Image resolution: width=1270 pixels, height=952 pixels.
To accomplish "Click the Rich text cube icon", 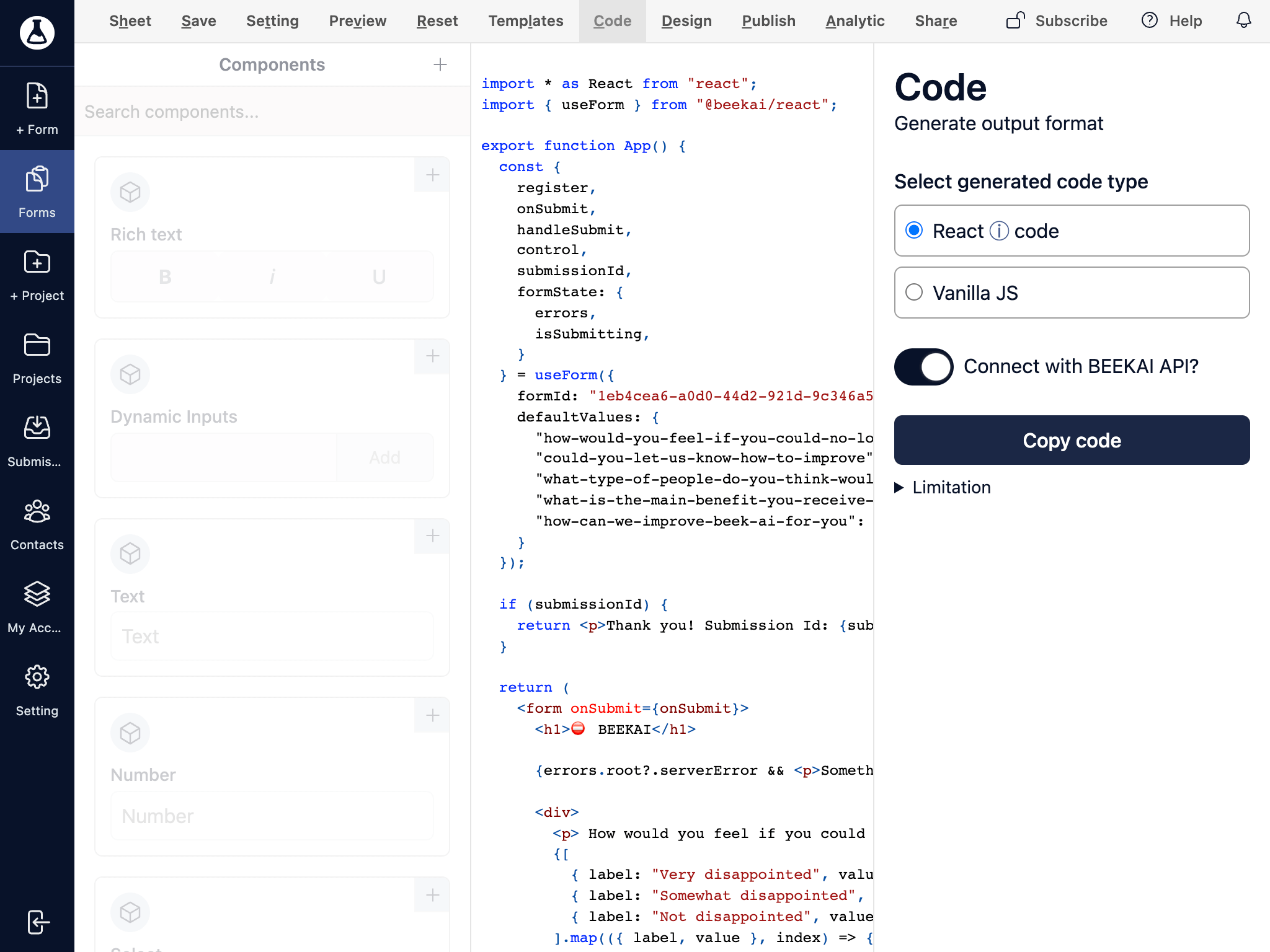I will [x=130, y=192].
